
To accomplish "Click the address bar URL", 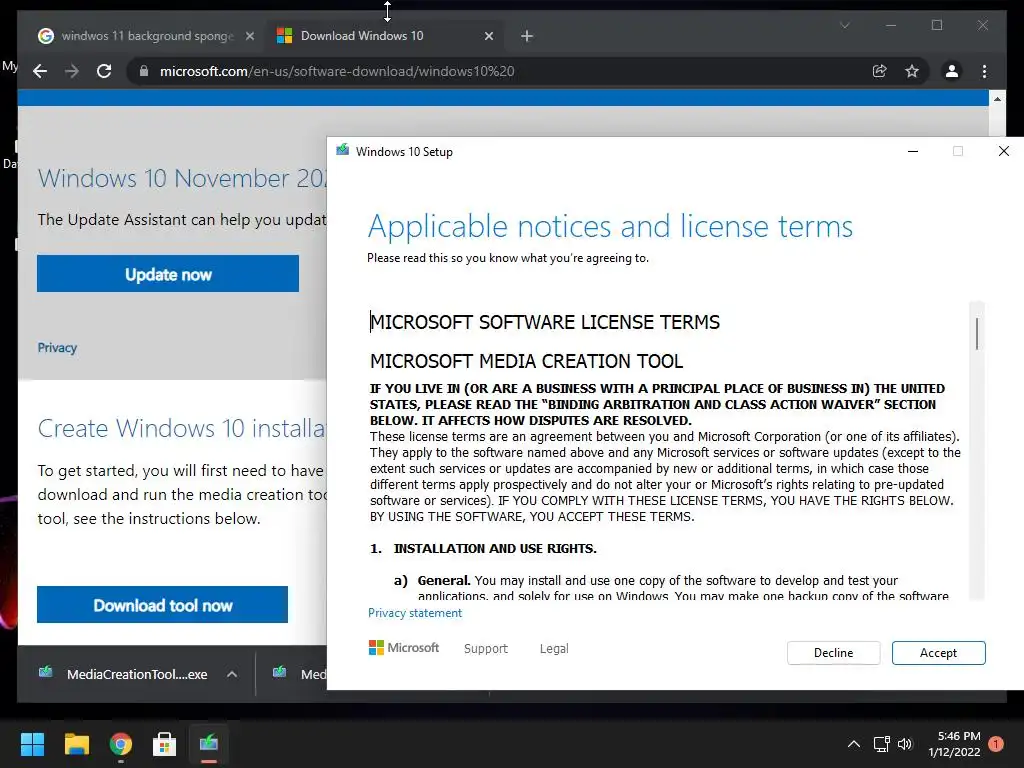I will 337,71.
